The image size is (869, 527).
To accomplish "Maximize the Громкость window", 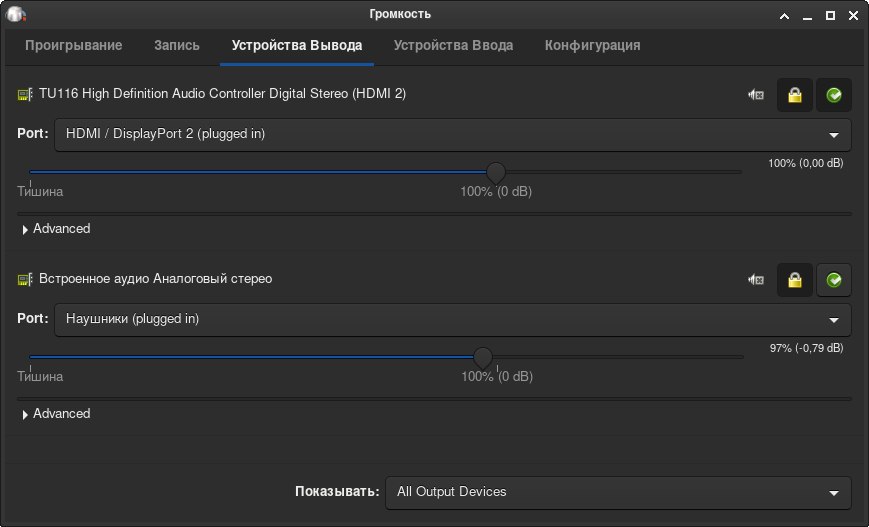I will (x=830, y=16).
